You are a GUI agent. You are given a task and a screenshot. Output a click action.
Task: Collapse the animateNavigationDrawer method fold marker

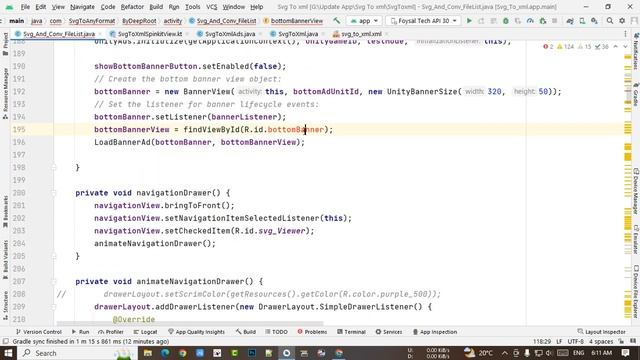[54, 281]
